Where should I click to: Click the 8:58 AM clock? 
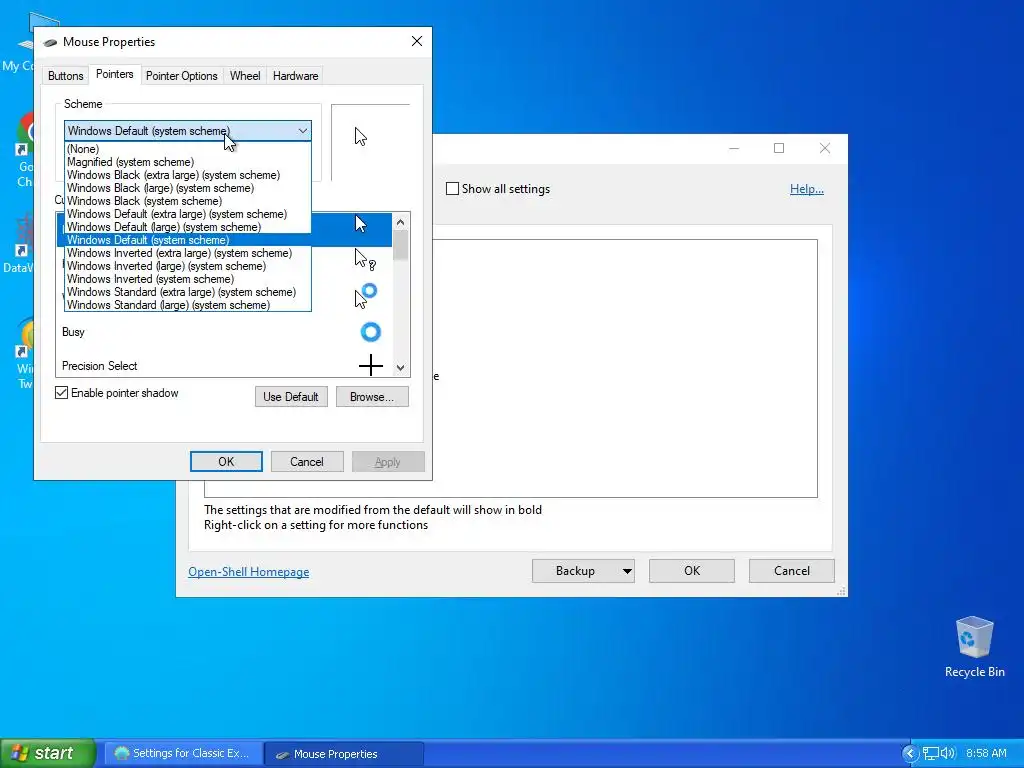[986, 753]
